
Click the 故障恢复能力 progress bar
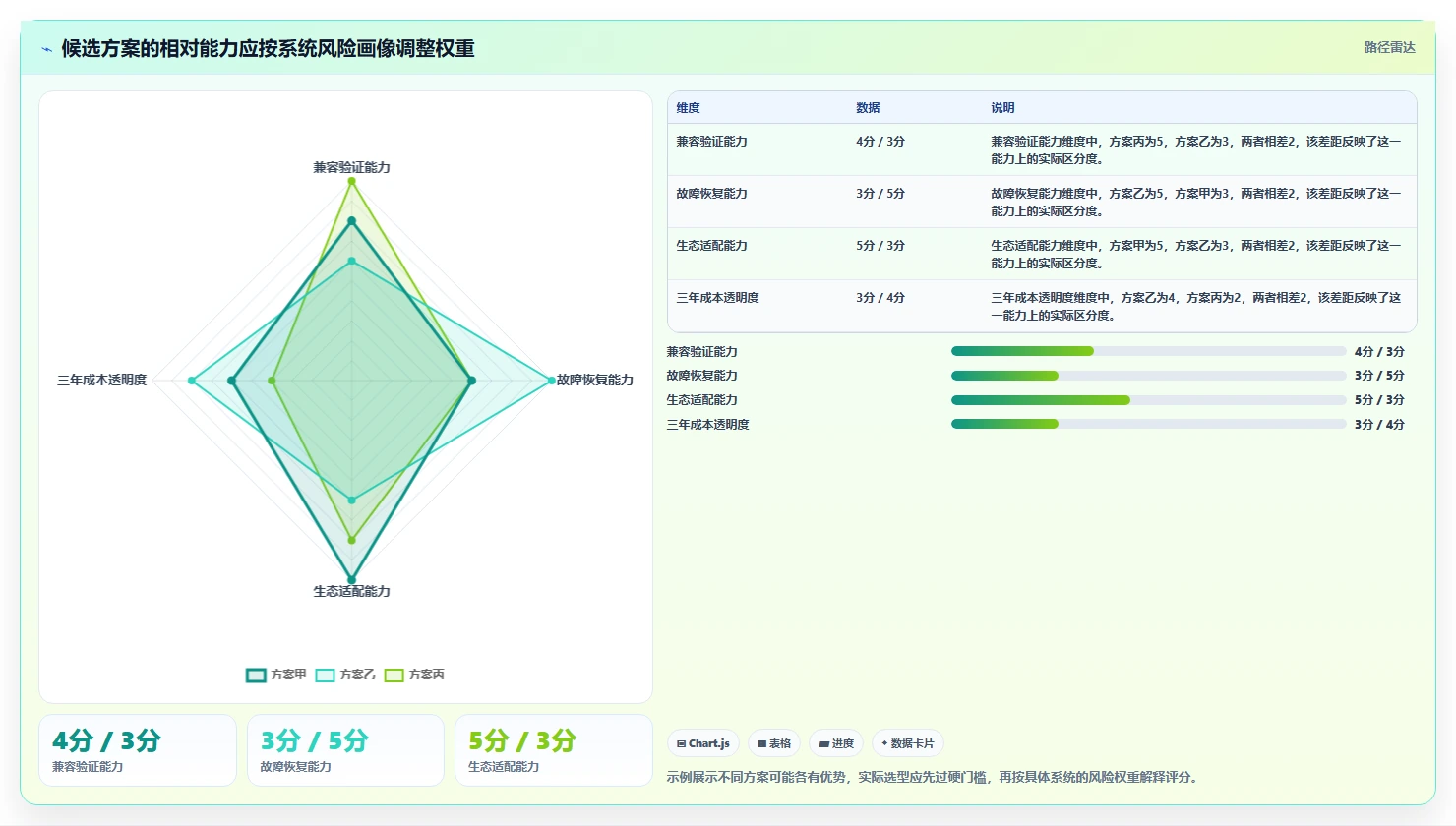pos(1148,376)
